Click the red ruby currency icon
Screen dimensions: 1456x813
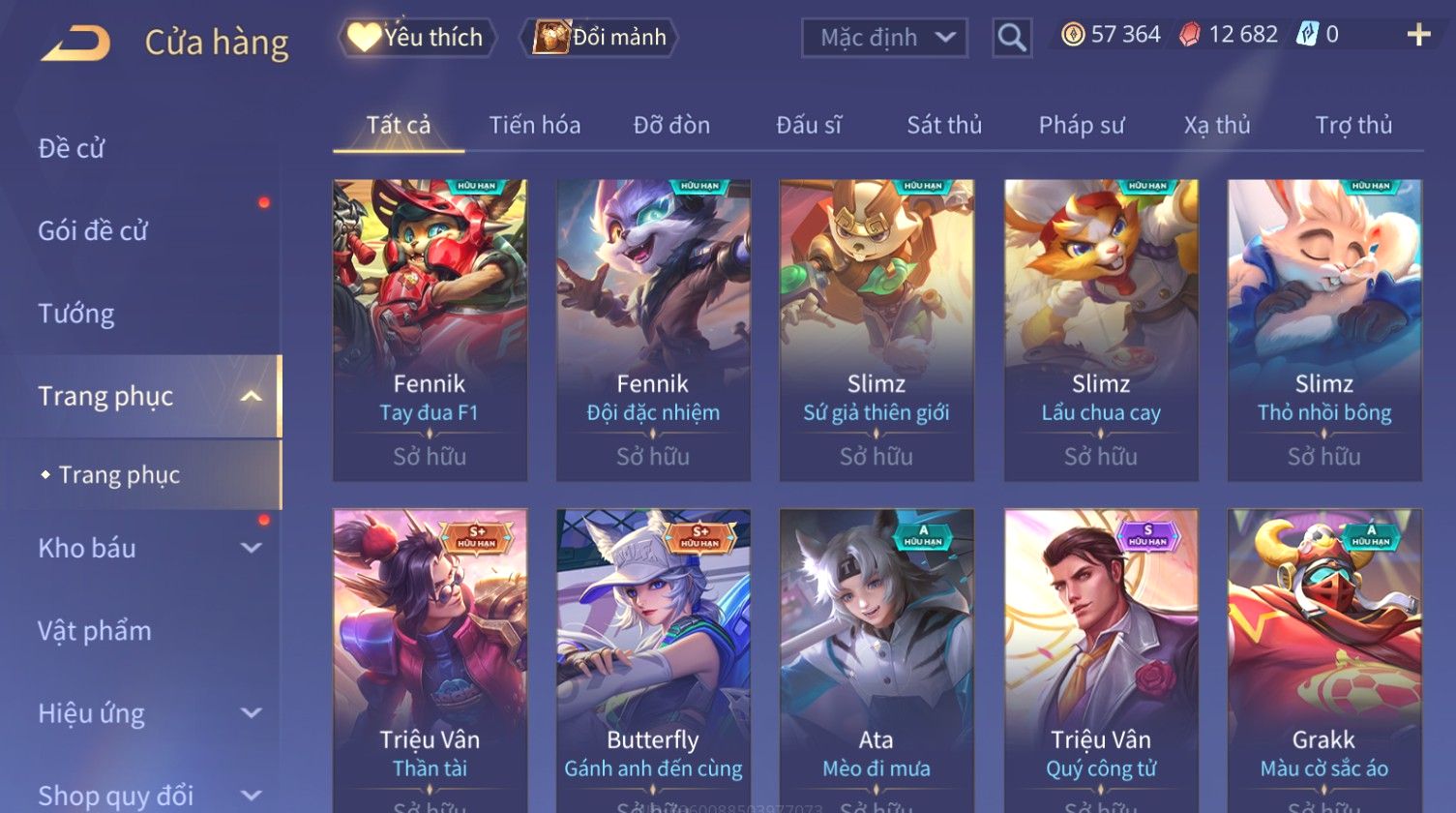pos(1190,35)
